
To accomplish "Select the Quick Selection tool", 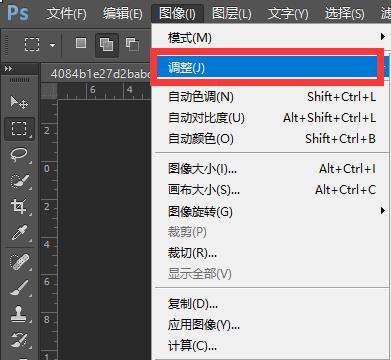I will (x=19, y=181).
